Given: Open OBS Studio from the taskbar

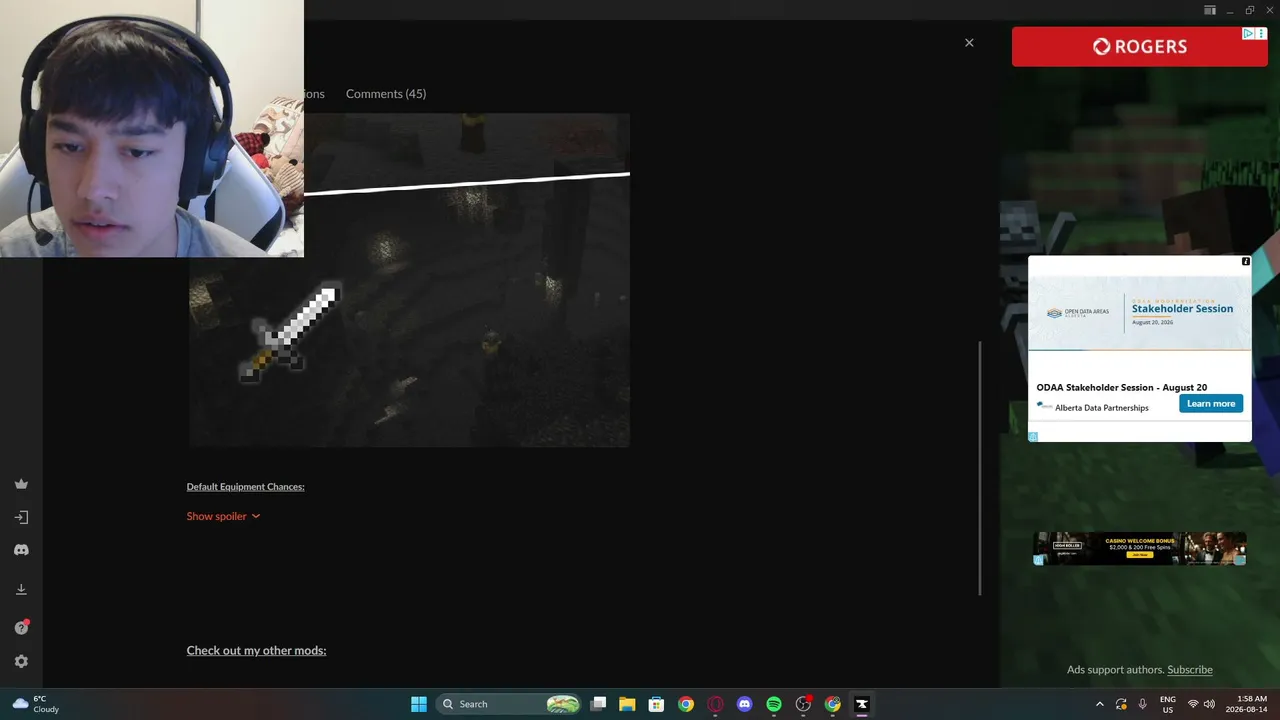Looking at the screenshot, I should click(x=803, y=704).
